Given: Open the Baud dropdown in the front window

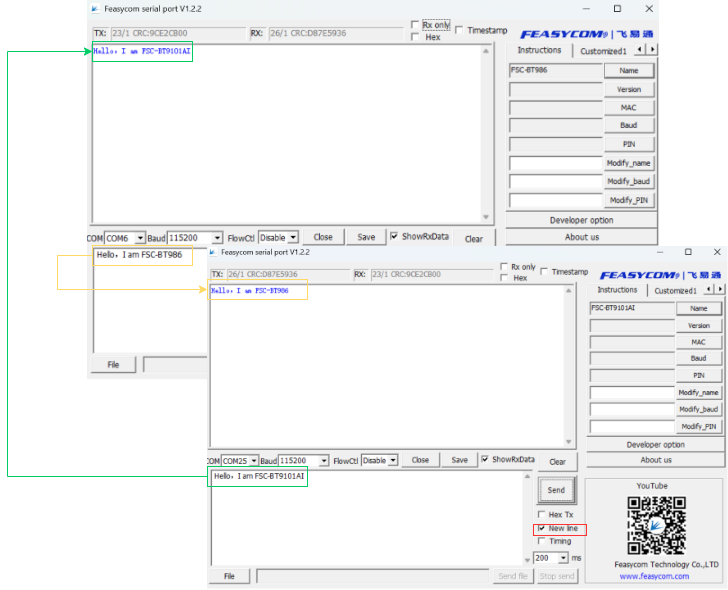Looking at the screenshot, I should coord(324,461).
